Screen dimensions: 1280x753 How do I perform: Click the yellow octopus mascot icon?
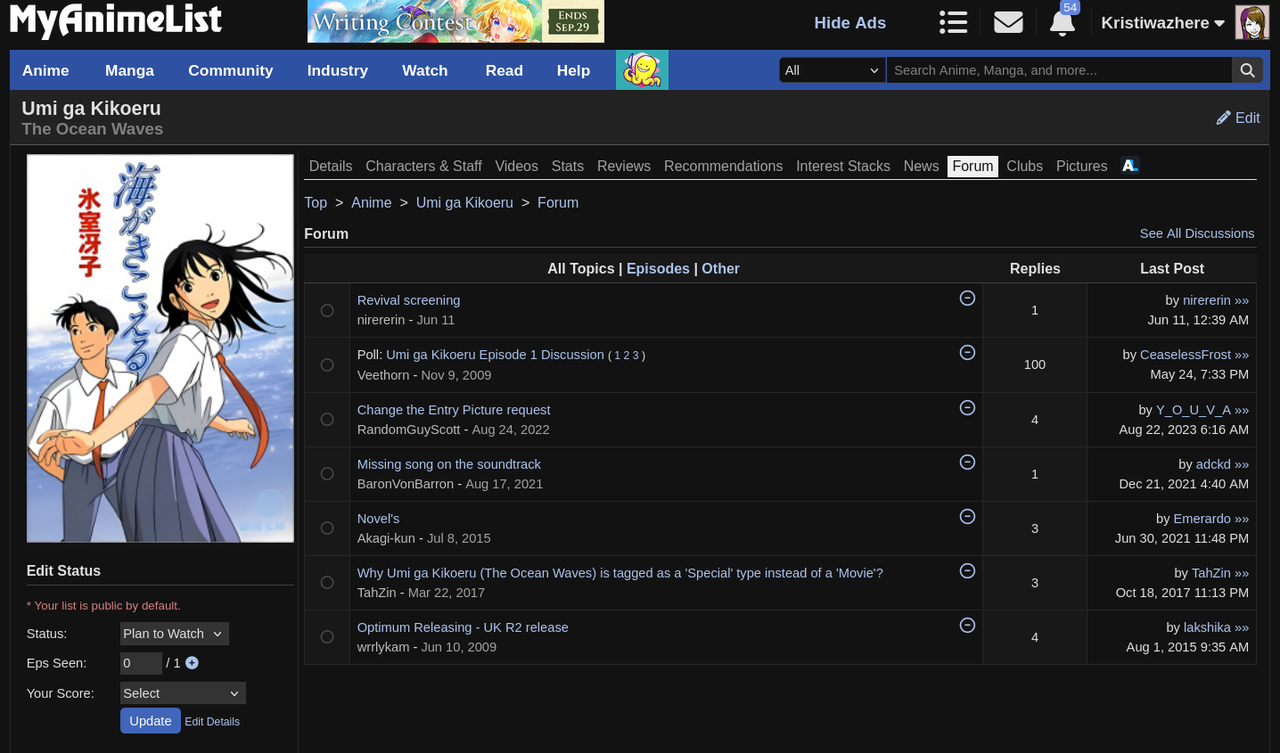[642, 70]
